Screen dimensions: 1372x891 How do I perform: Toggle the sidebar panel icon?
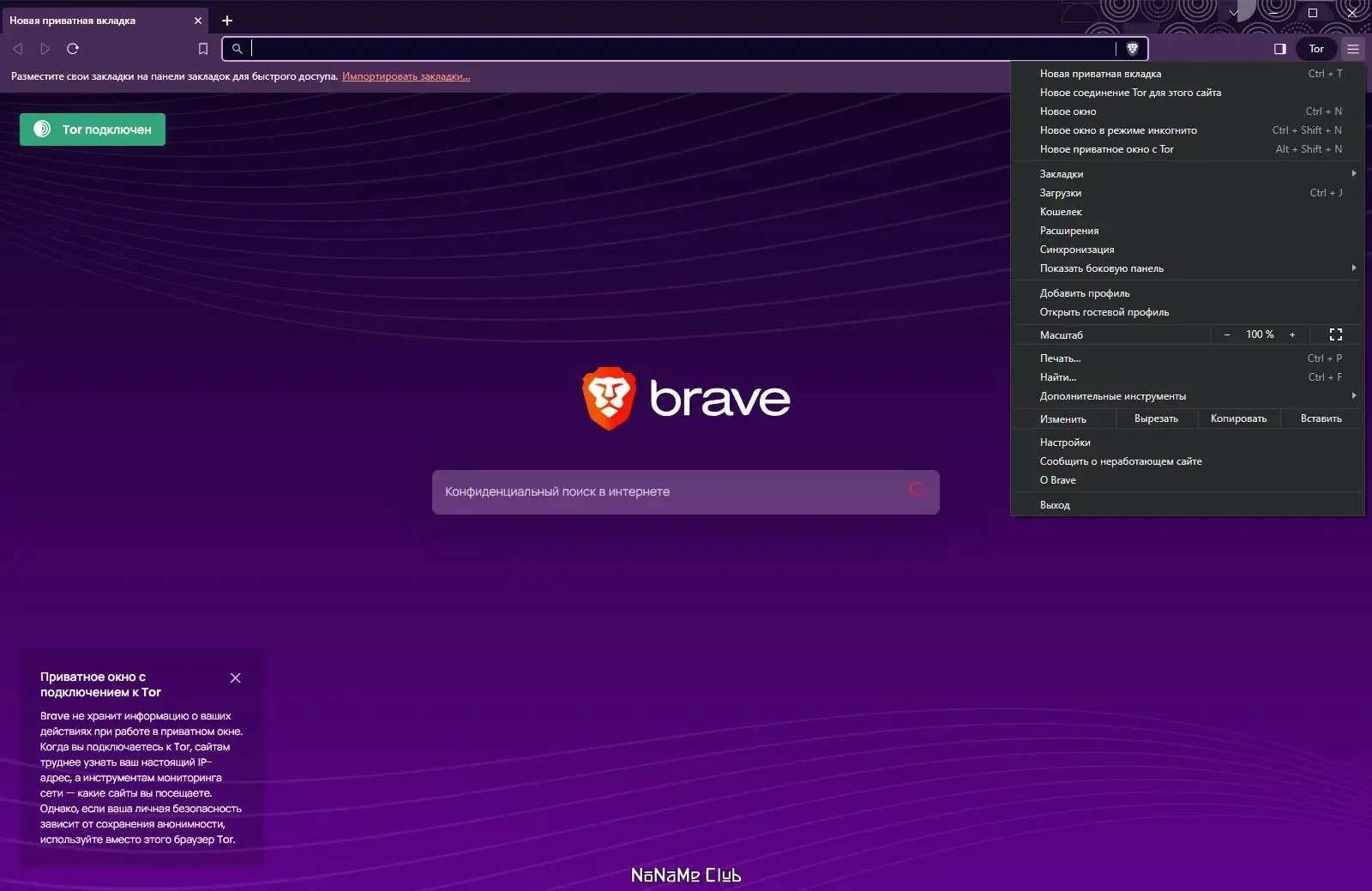(1280, 49)
